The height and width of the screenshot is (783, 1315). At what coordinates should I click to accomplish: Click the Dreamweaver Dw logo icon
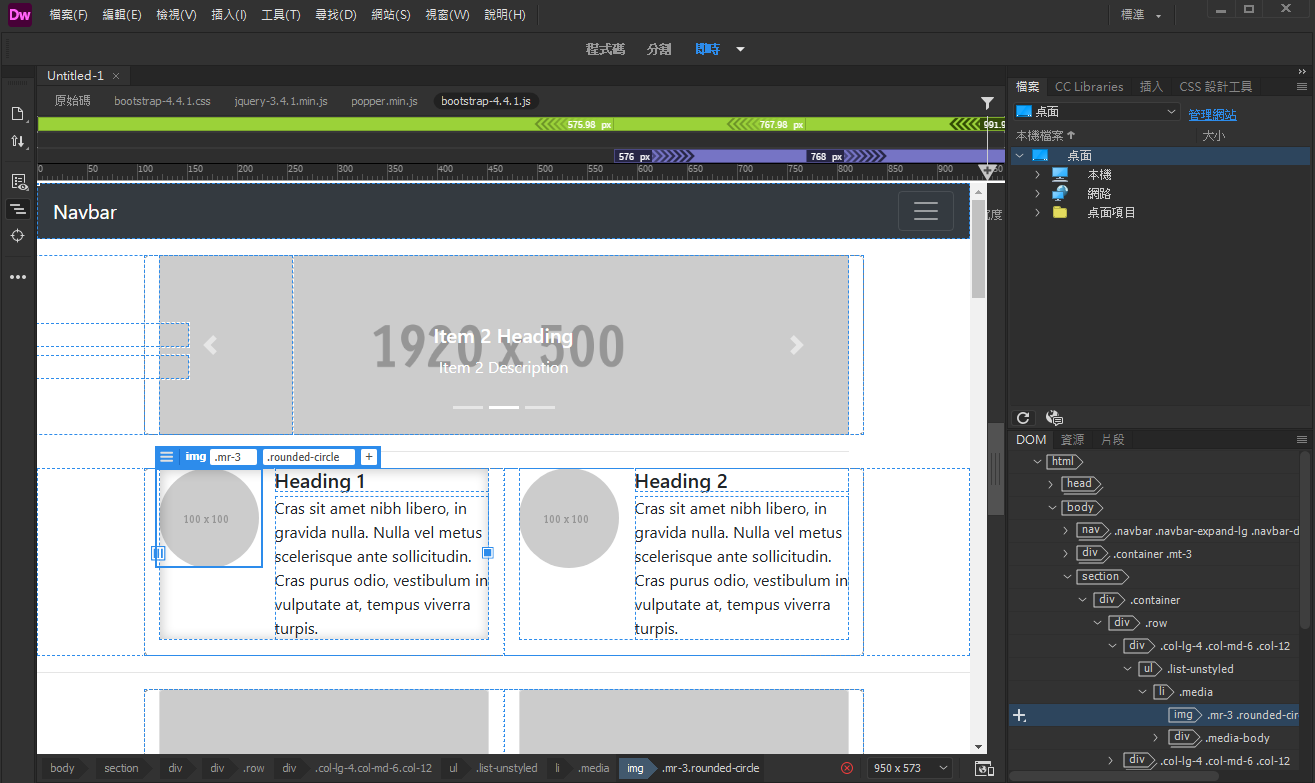20,15
